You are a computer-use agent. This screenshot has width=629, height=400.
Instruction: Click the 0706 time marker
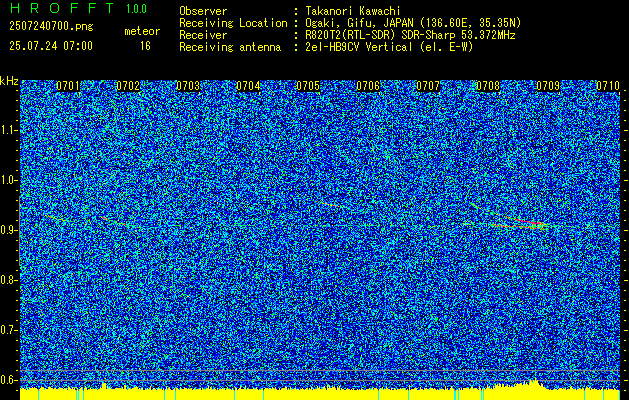point(368,85)
